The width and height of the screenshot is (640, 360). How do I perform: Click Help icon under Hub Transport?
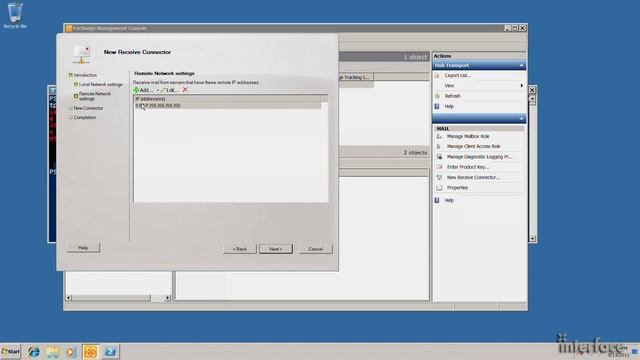437,106
